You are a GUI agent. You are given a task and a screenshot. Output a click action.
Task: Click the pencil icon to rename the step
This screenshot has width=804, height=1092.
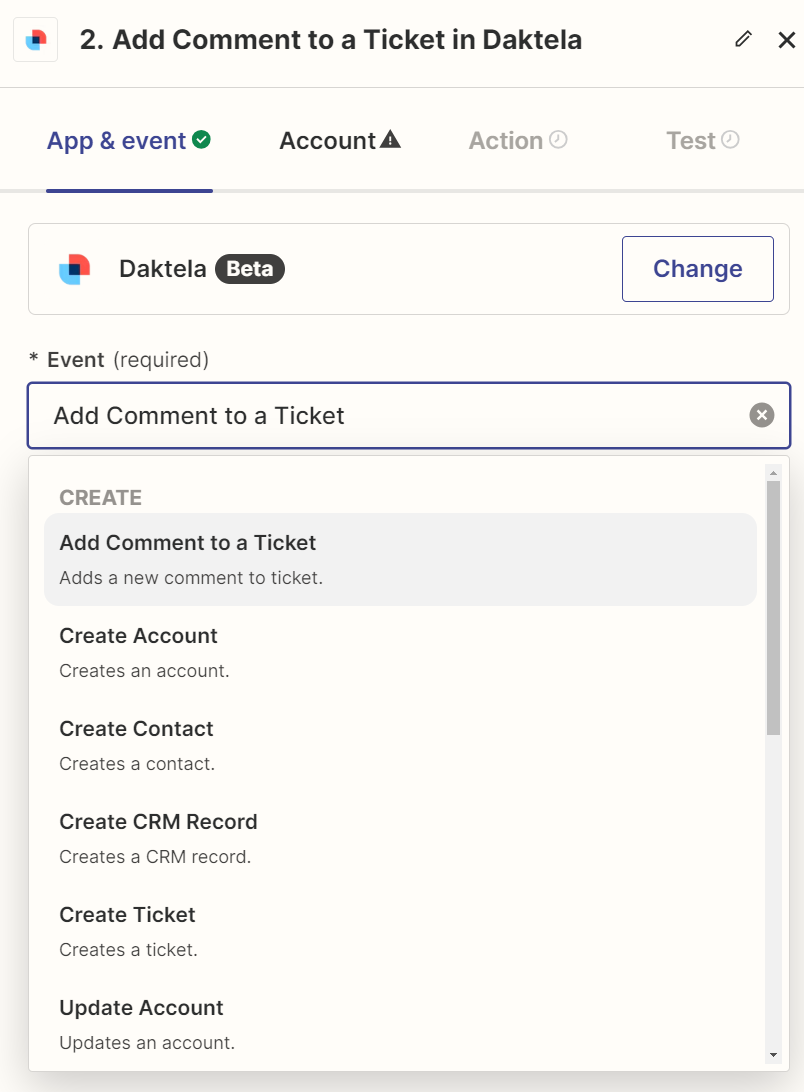click(743, 39)
